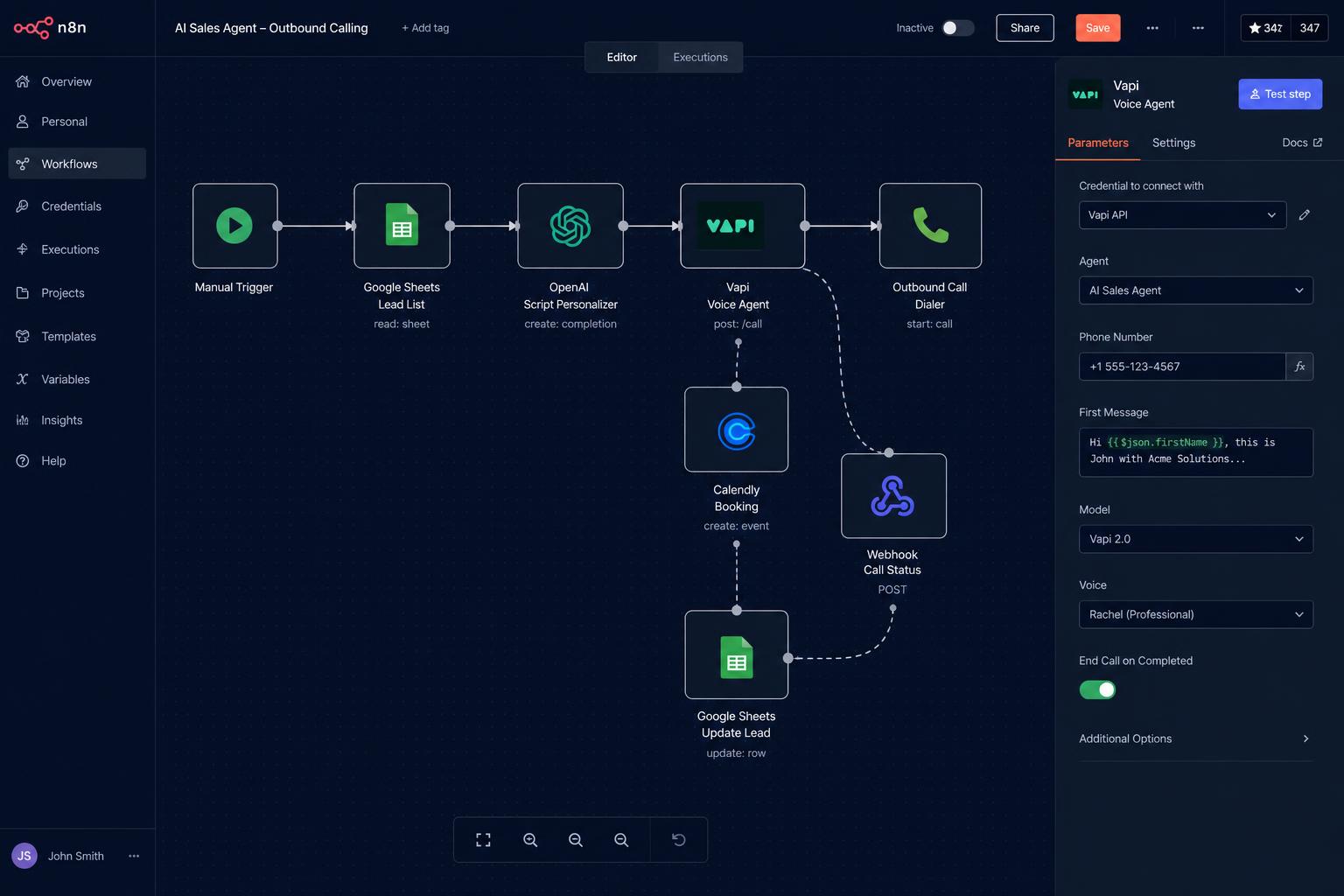Viewport: 1344px width, 896px height.
Task: Select the Manual Trigger play node
Action: (234, 226)
